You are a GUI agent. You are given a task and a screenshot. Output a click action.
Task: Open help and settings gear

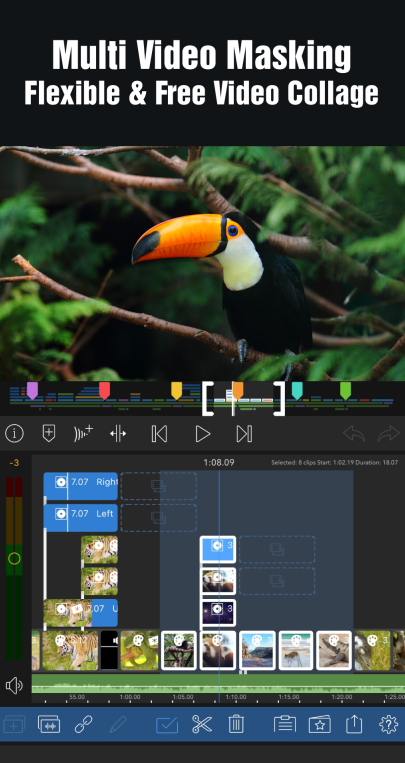point(388,724)
